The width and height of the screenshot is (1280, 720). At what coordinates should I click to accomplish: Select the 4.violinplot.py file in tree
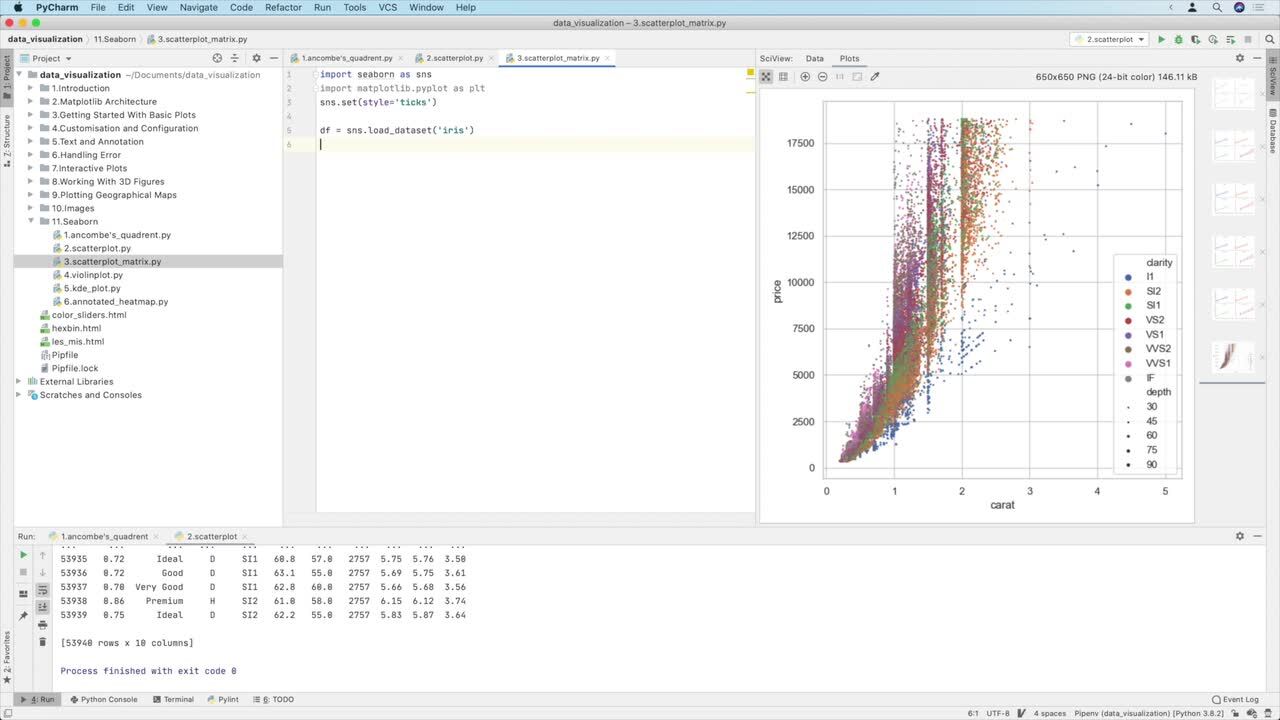click(93, 275)
